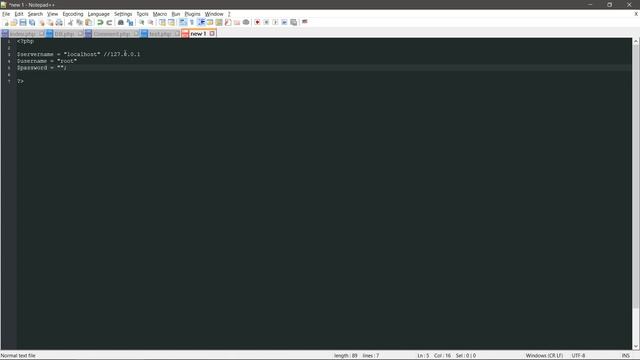Click the Save Recorded Macro icon
This screenshot has width=640, height=360.
coord(293,22)
